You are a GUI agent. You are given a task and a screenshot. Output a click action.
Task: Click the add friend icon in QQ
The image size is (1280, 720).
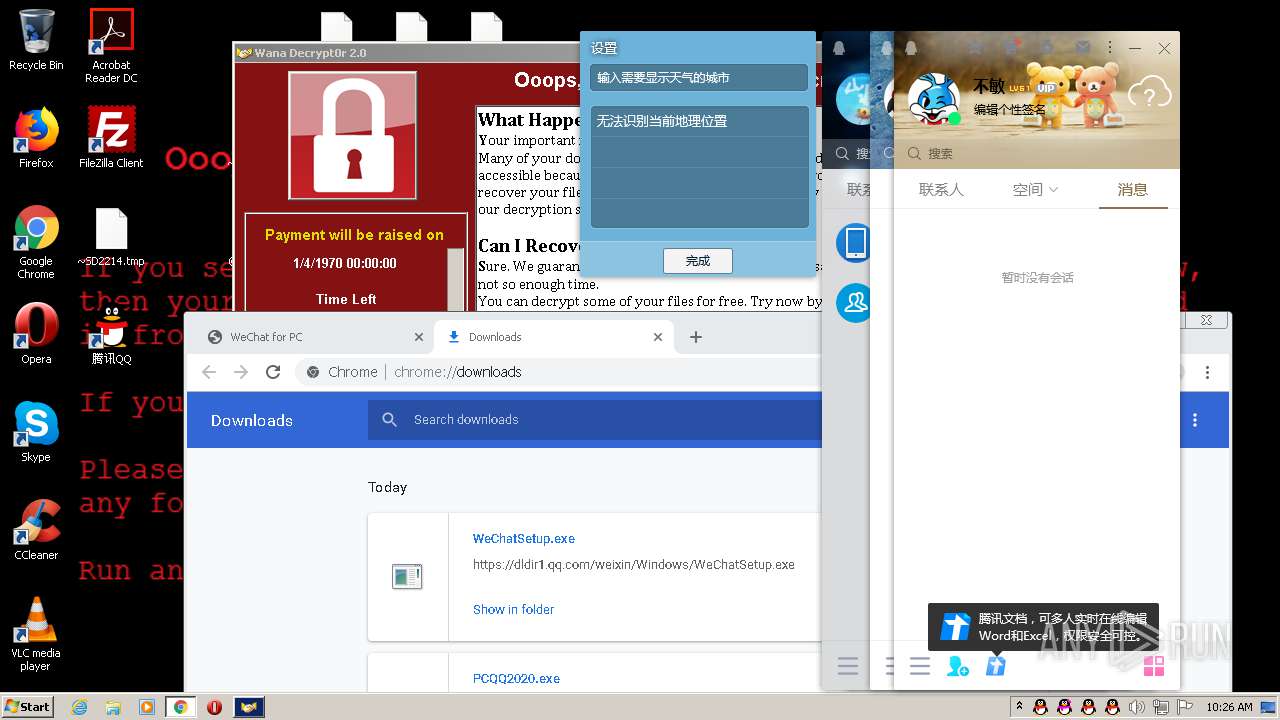click(x=958, y=666)
